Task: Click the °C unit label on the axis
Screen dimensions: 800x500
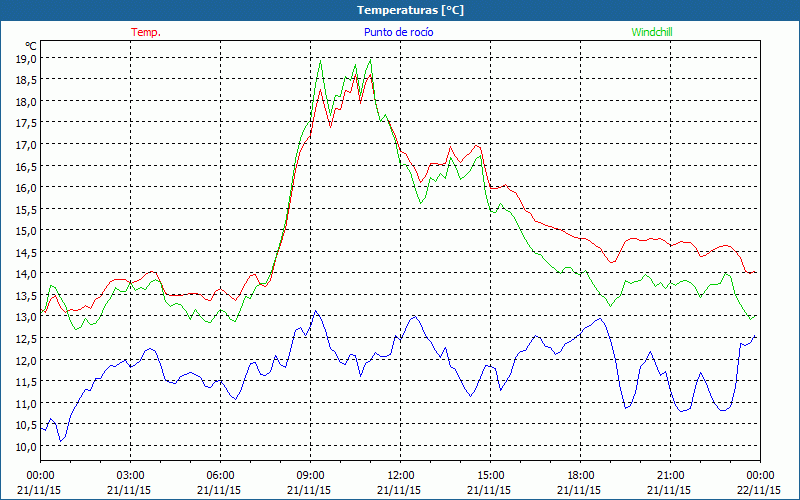Action: coord(31,46)
